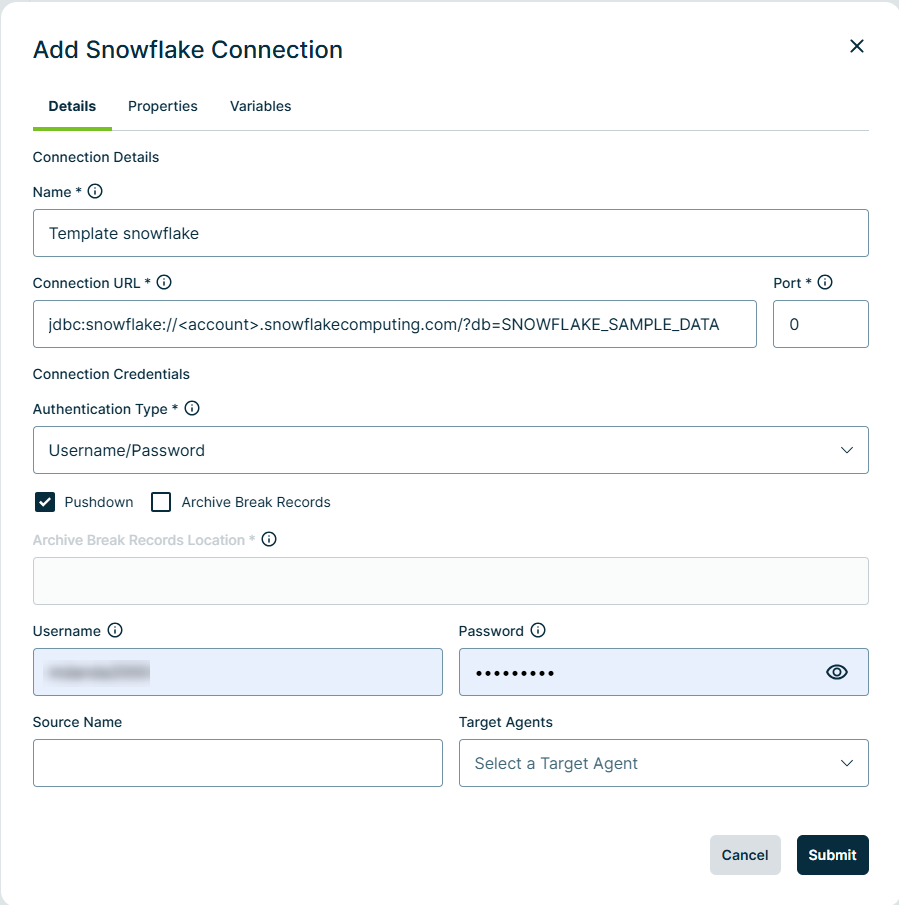Click the Password input field
The width and height of the screenshot is (899, 905).
(x=664, y=672)
